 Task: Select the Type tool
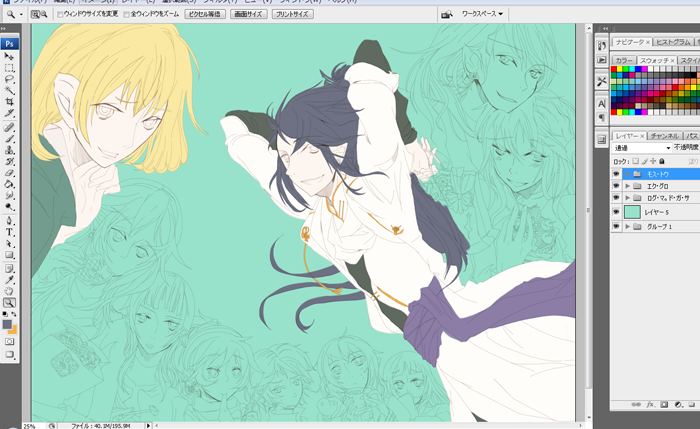[9, 232]
